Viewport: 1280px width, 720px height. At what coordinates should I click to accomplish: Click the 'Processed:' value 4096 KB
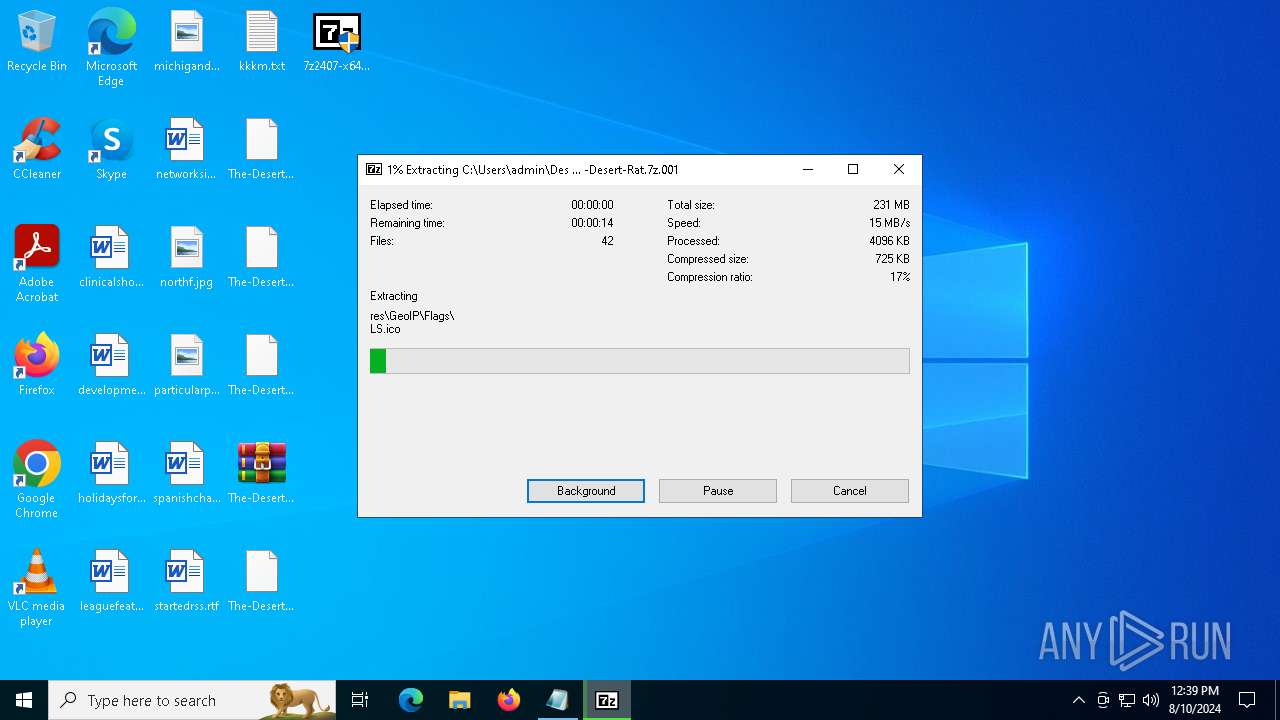coord(889,241)
